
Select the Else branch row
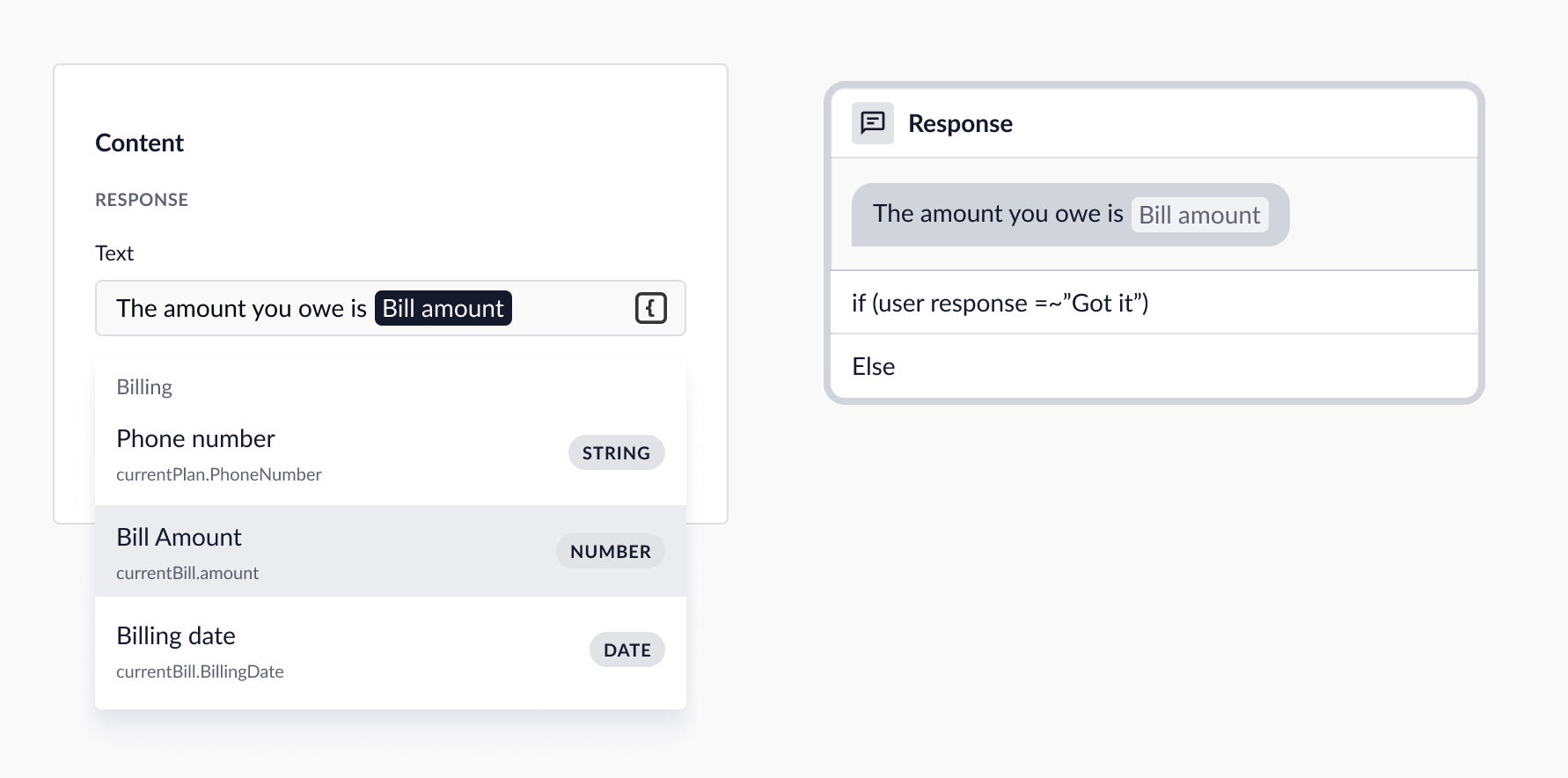[x=1154, y=366]
